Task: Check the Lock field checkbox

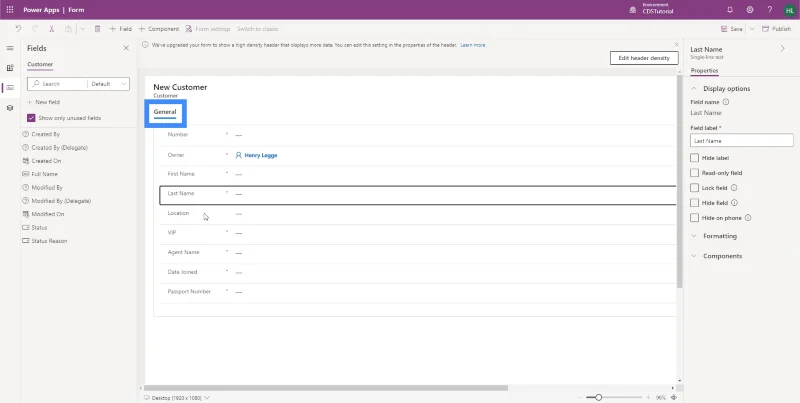Action: click(694, 188)
